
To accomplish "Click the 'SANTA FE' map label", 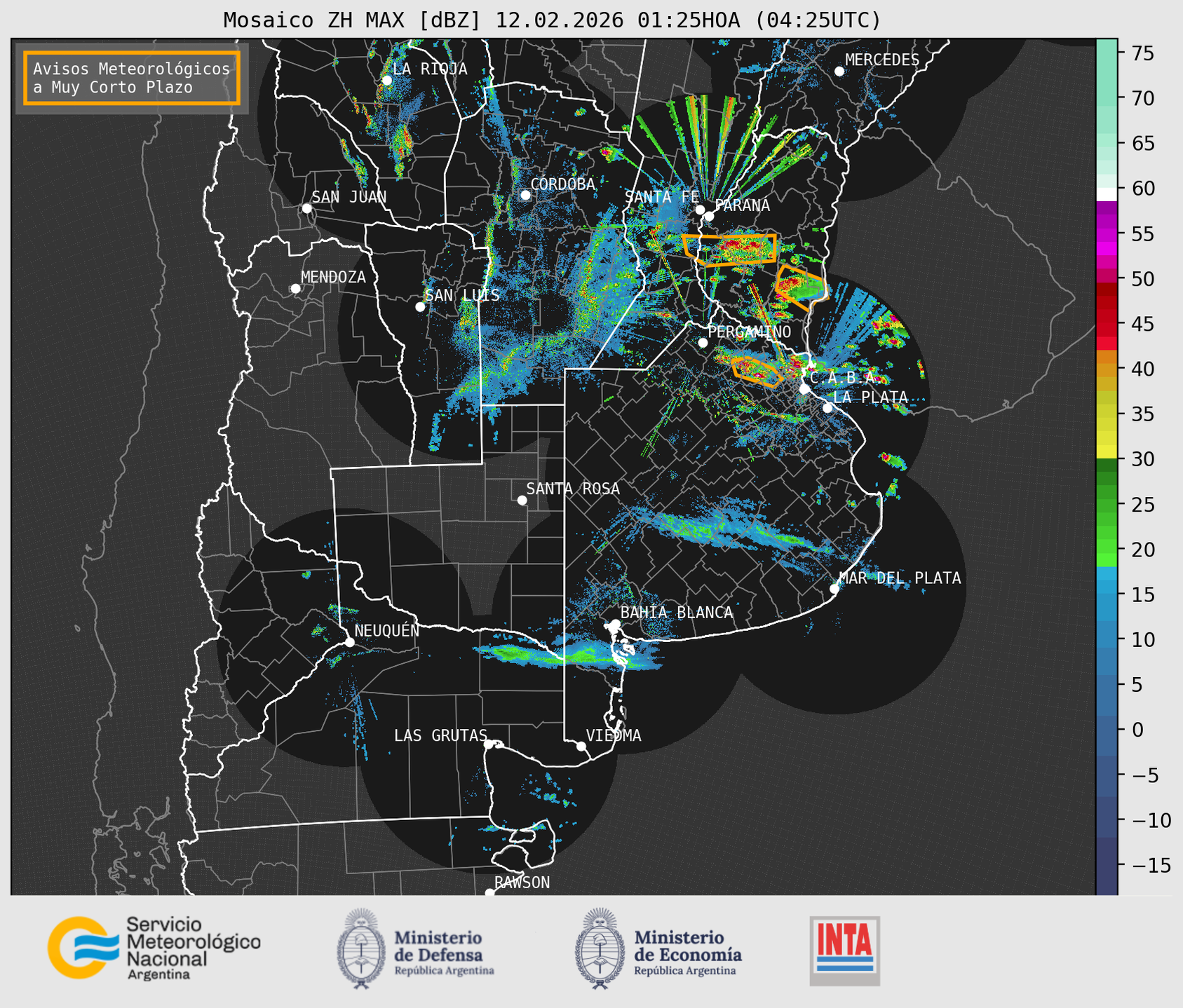I will point(662,197).
